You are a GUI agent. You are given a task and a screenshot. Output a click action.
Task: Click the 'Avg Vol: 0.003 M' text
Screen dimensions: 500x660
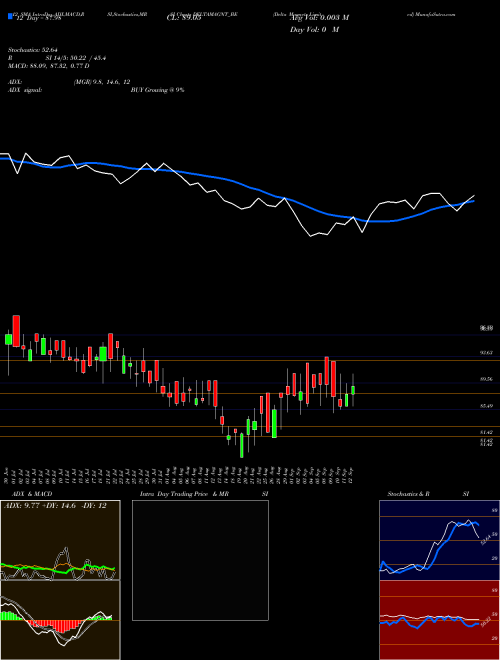[319, 18]
